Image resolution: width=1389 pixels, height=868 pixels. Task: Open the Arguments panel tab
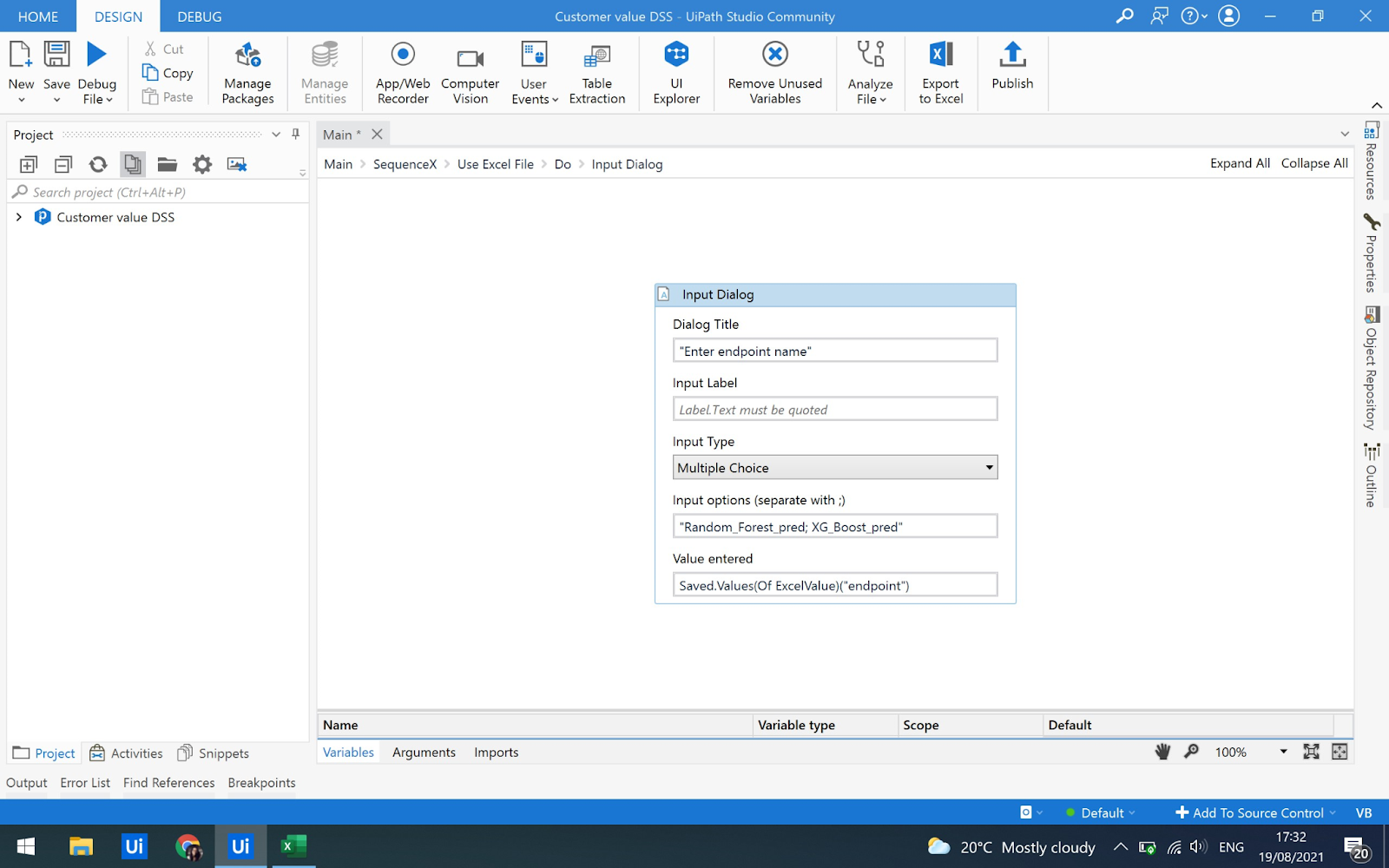point(424,753)
